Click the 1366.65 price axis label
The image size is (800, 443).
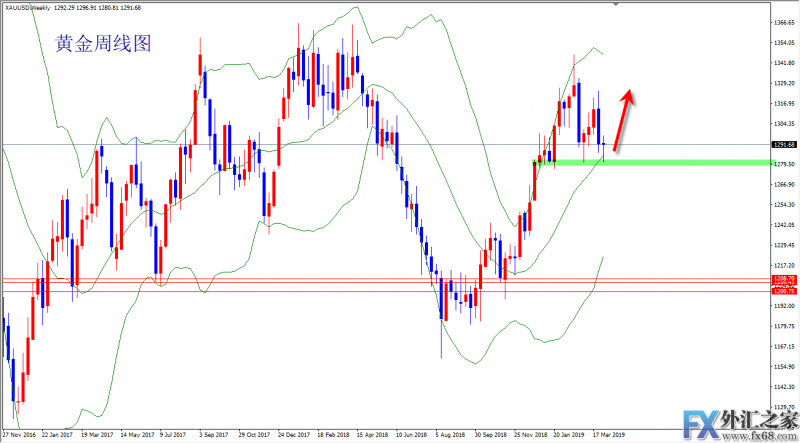(783, 22)
